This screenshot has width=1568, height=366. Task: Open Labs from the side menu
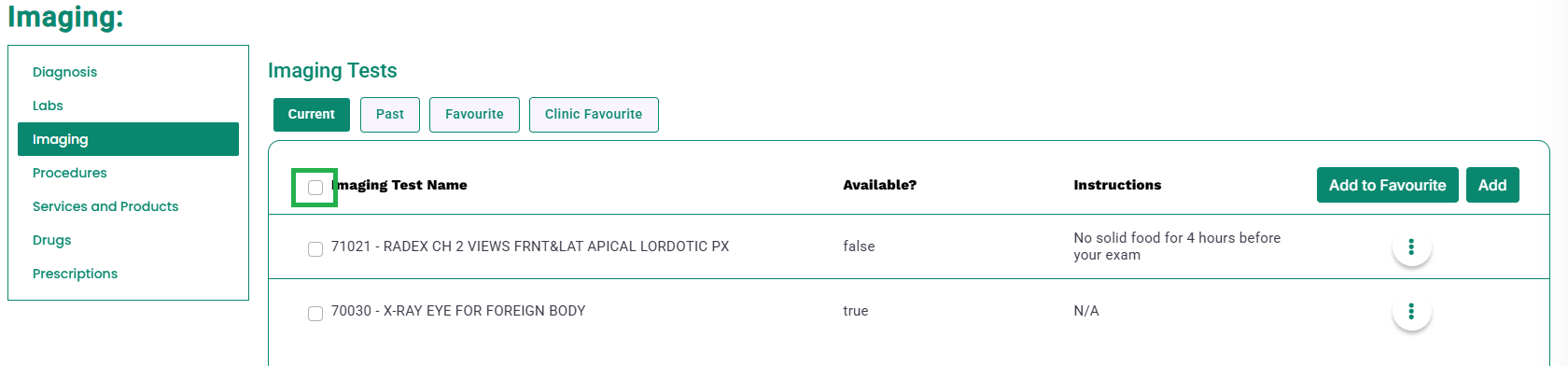tap(48, 106)
